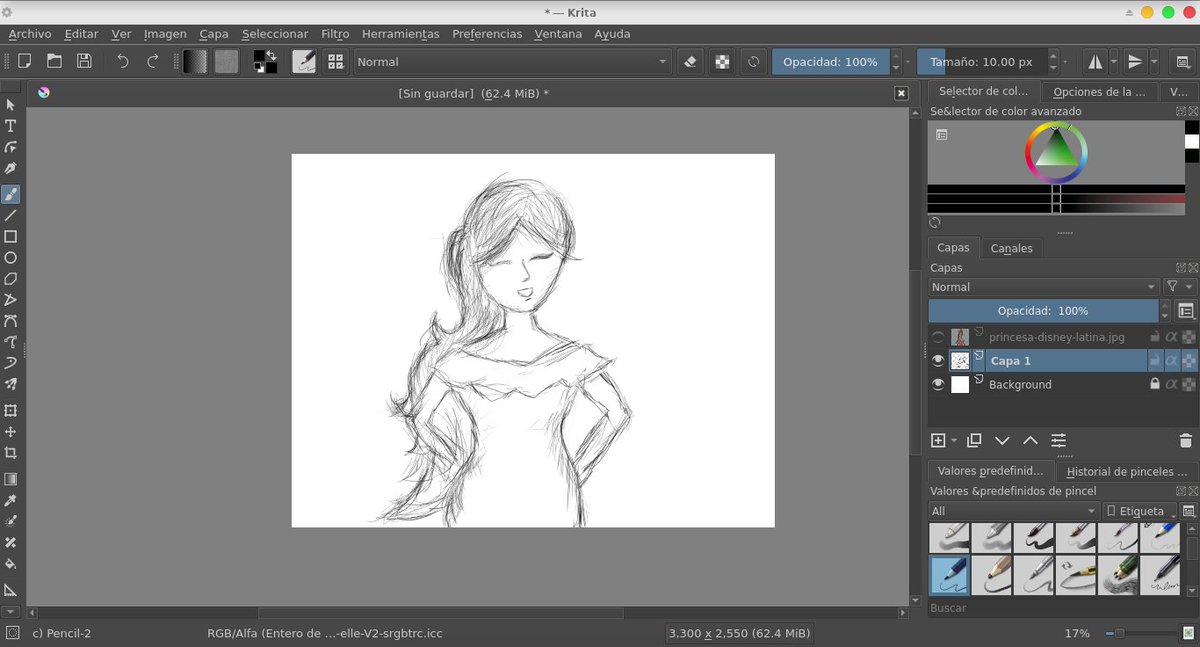The image size is (1200, 647).
Task: Expand the add layer dropdown arrow
Action: [954, 440]
